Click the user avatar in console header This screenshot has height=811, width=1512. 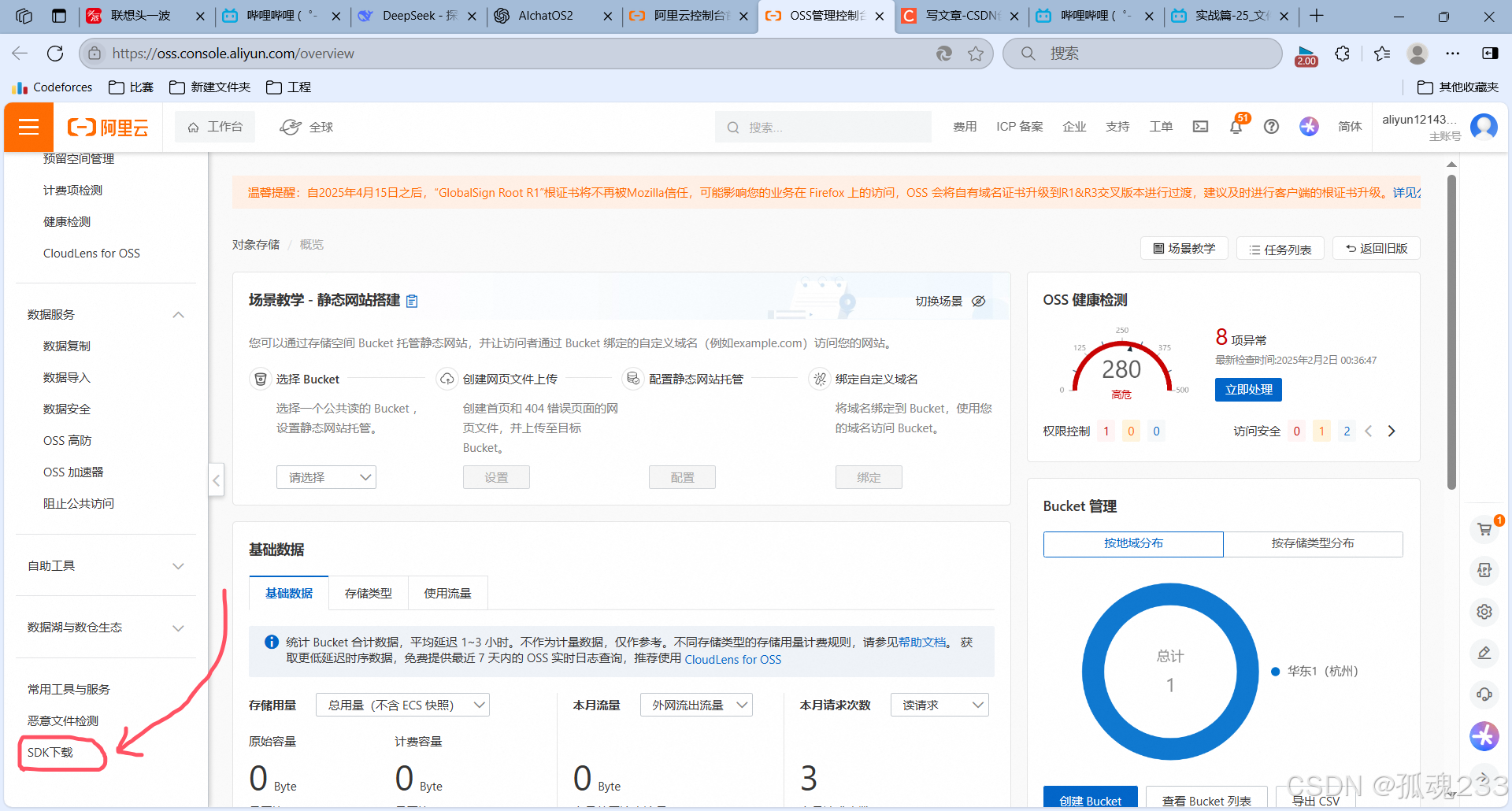1484,127
